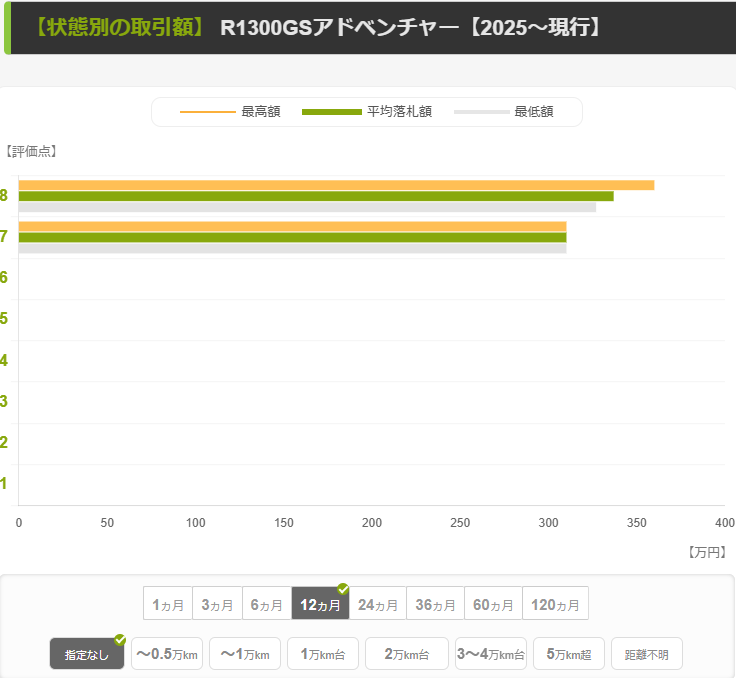Click the orange 最高額 bar for score 7
The image size is (736, 678).
292,226
